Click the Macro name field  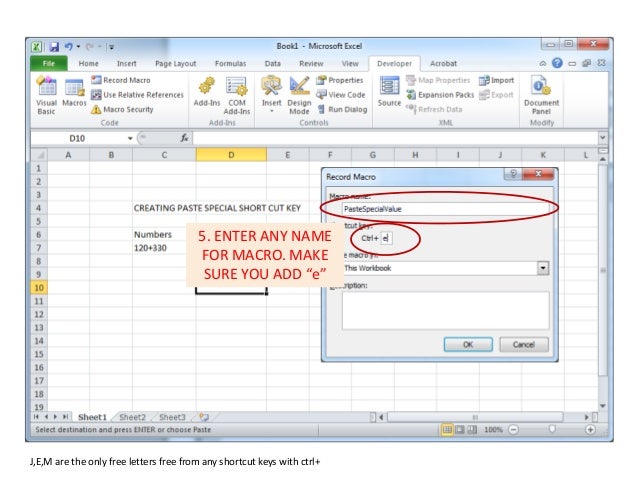click(446, 209)
